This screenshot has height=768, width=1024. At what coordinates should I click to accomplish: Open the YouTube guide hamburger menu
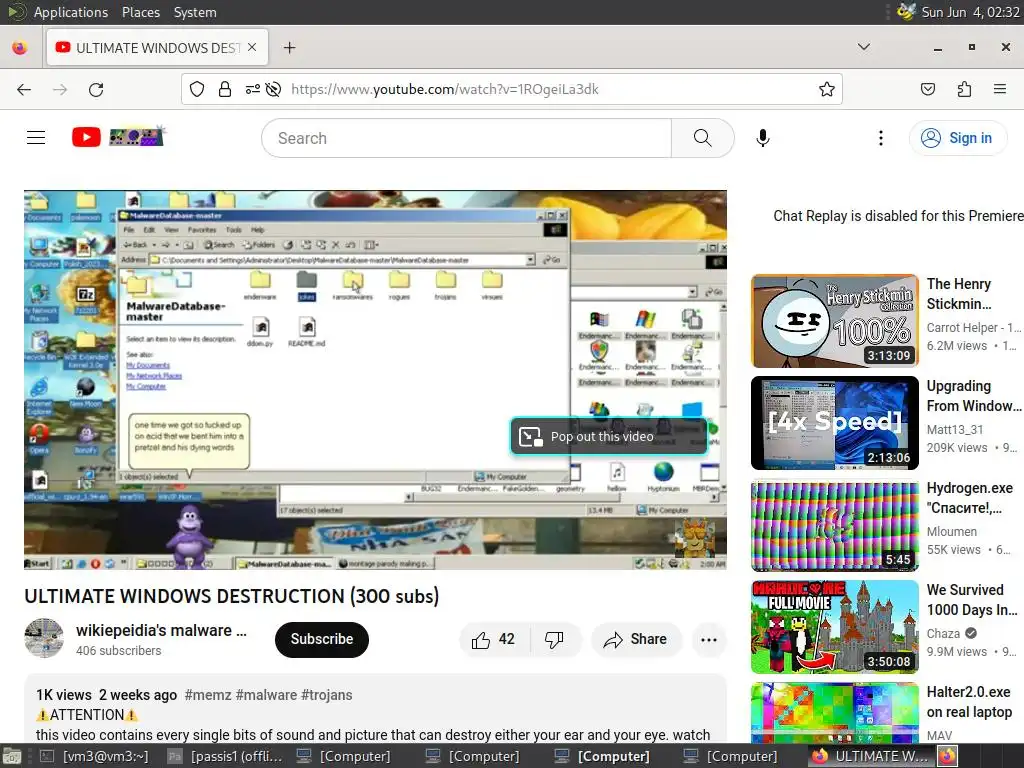click(36, 138)
